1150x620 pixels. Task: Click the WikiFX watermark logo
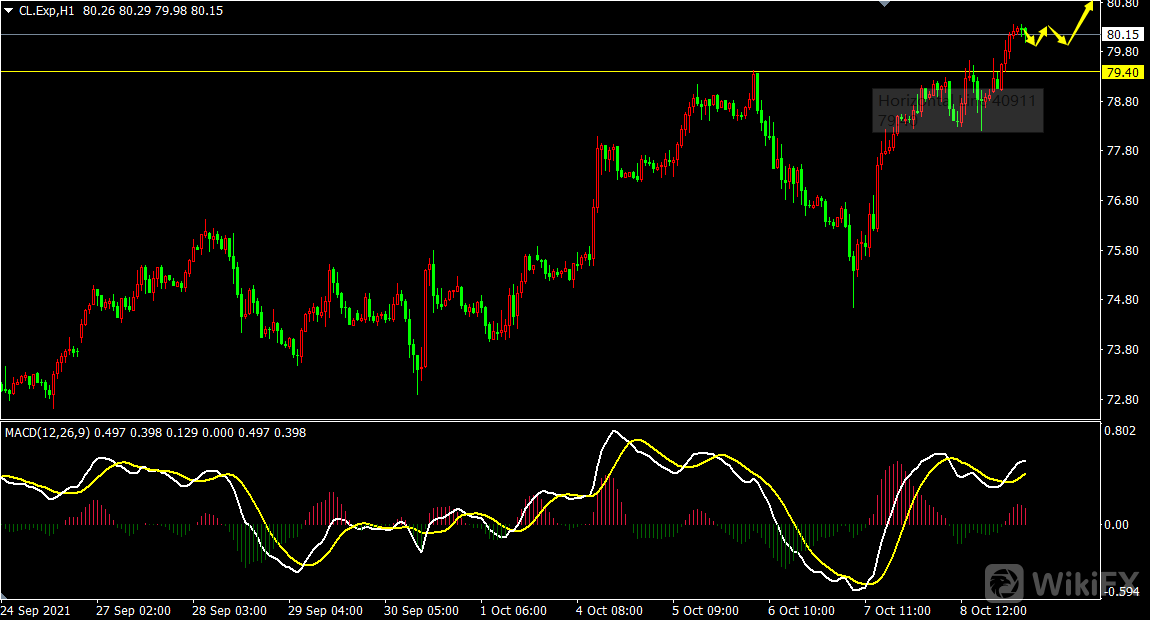1061,582
